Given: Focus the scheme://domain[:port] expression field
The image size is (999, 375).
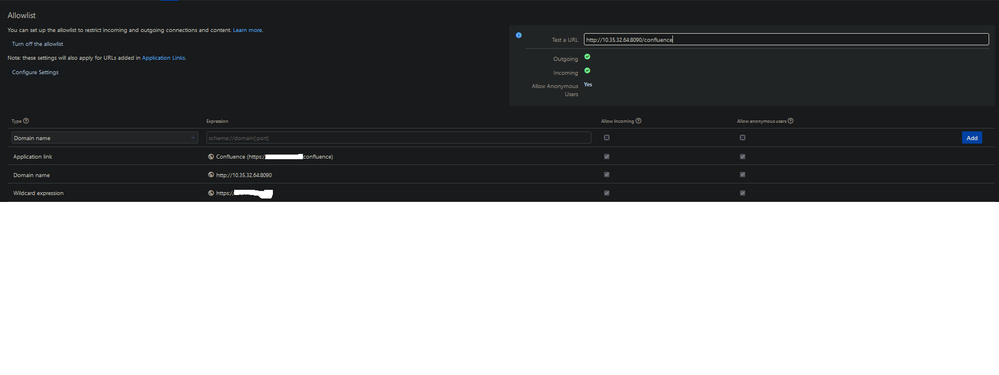Looking at the screenshot, I should (x=399, y=138).
